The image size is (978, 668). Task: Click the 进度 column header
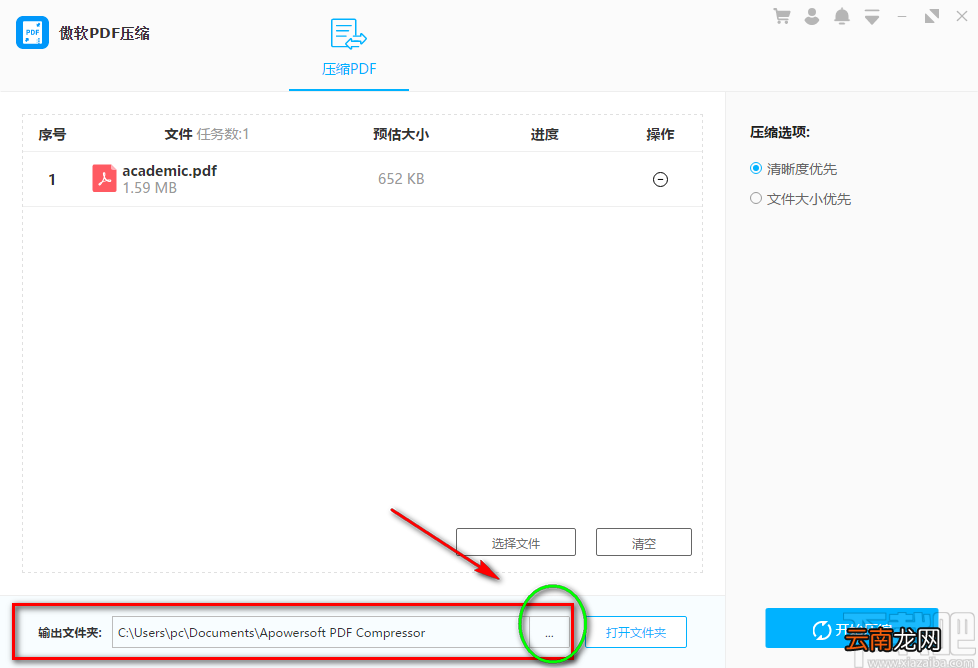(x=545, y=134)
